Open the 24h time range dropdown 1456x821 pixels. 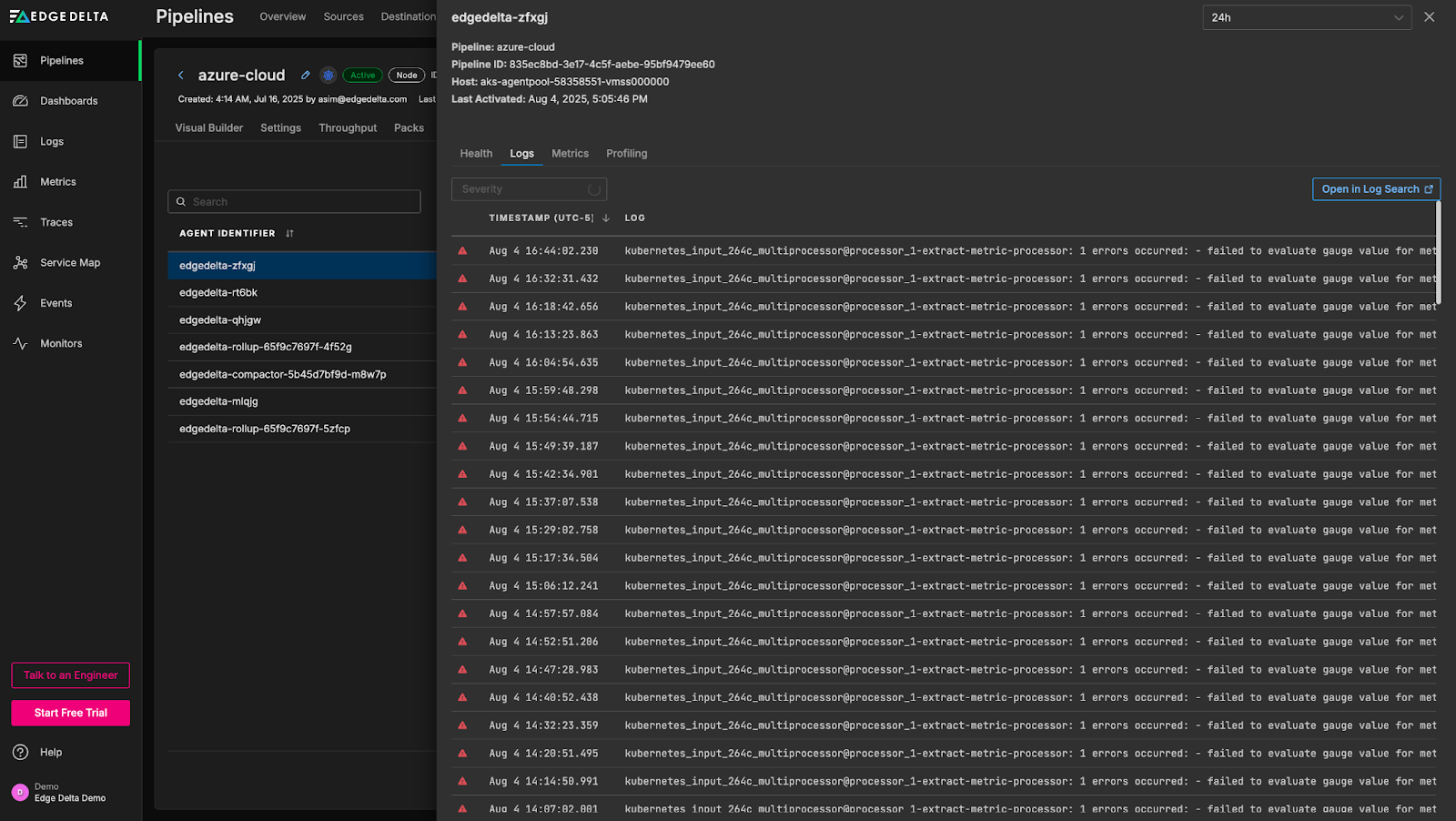point(1306,17)
